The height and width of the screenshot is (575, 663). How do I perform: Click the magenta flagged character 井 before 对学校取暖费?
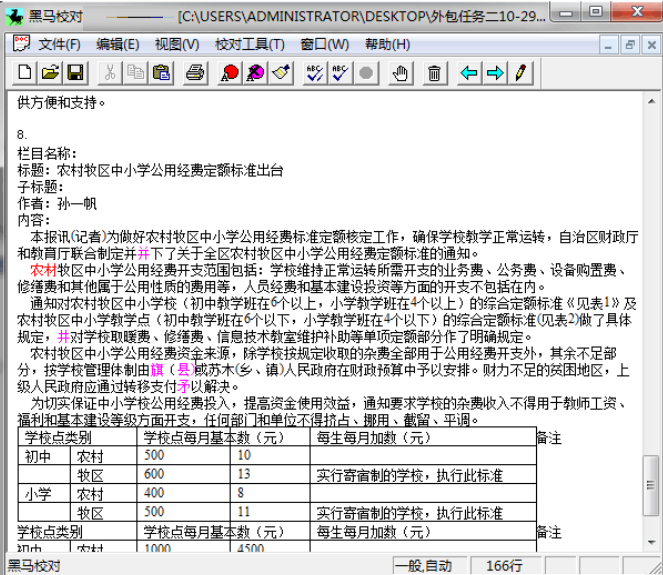tap(63, 337)
